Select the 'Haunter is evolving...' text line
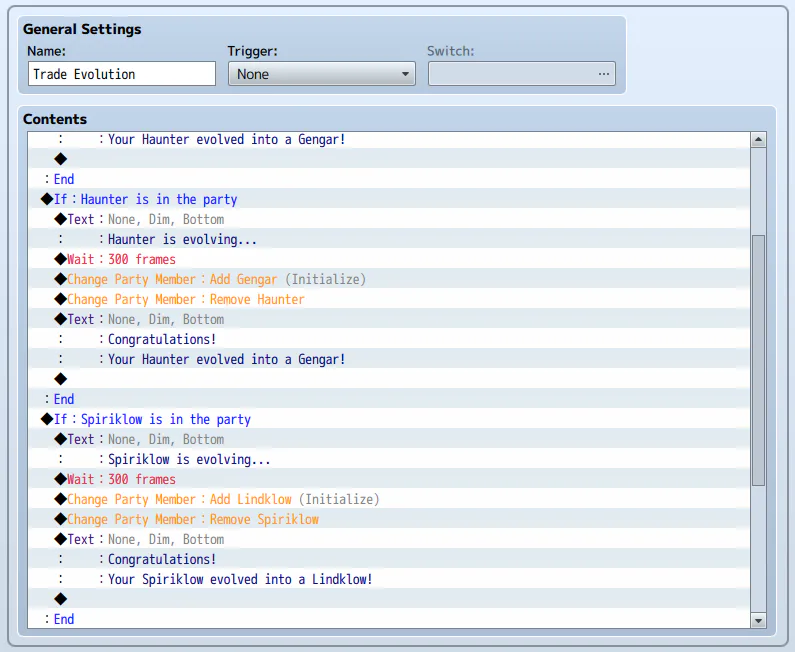This screenshot has height=652, width=795. coord(182,239)
